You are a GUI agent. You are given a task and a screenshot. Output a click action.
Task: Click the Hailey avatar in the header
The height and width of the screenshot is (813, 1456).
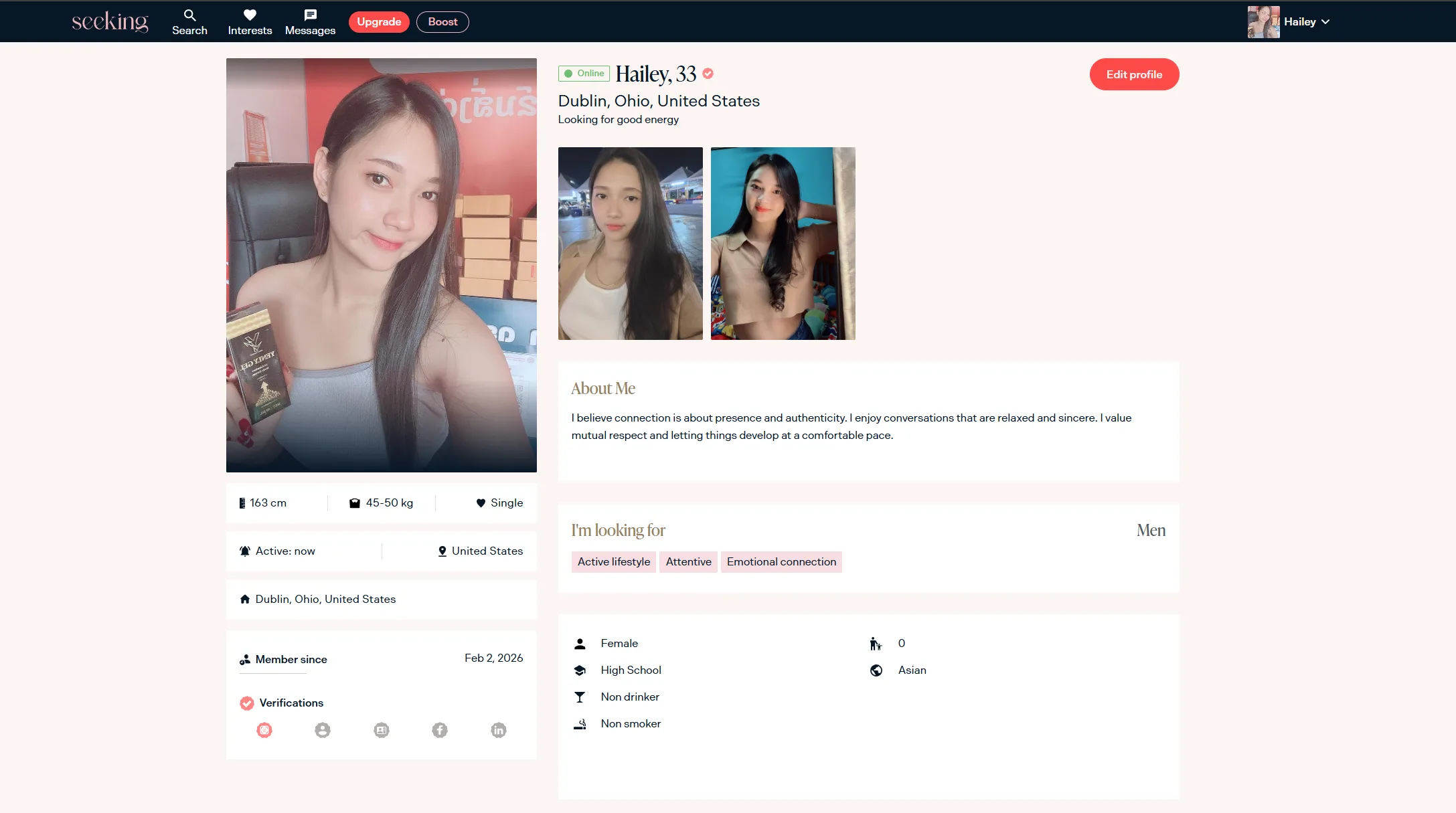point(1263,22)
